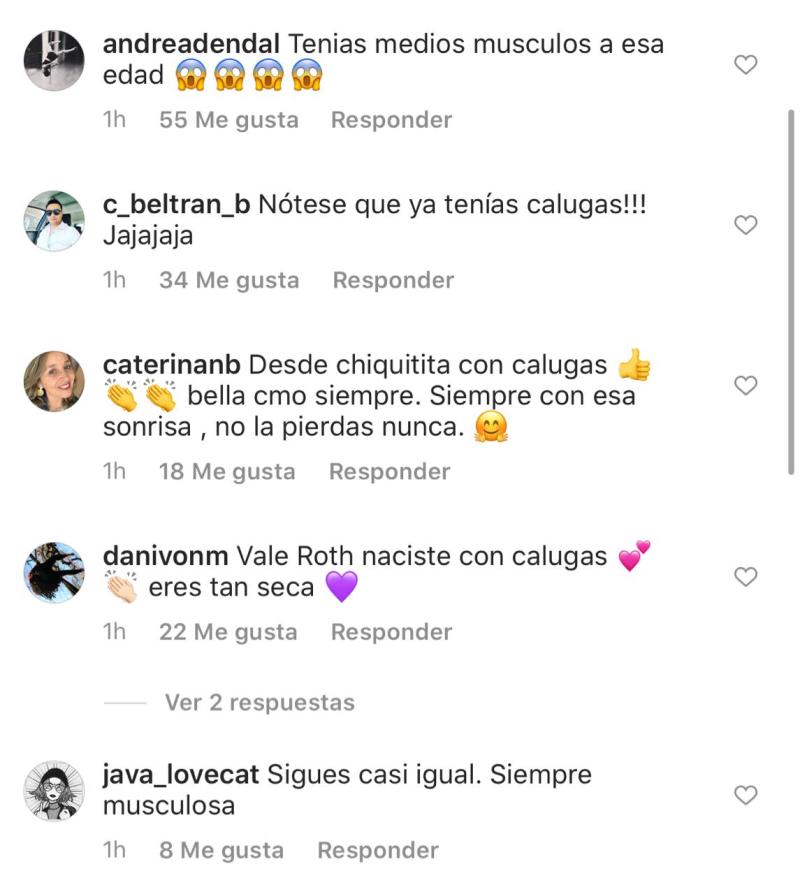The height and width of the screenshot is (894, 800).
Task: View caterinanb's profile picture
Action: click(54, 381)
